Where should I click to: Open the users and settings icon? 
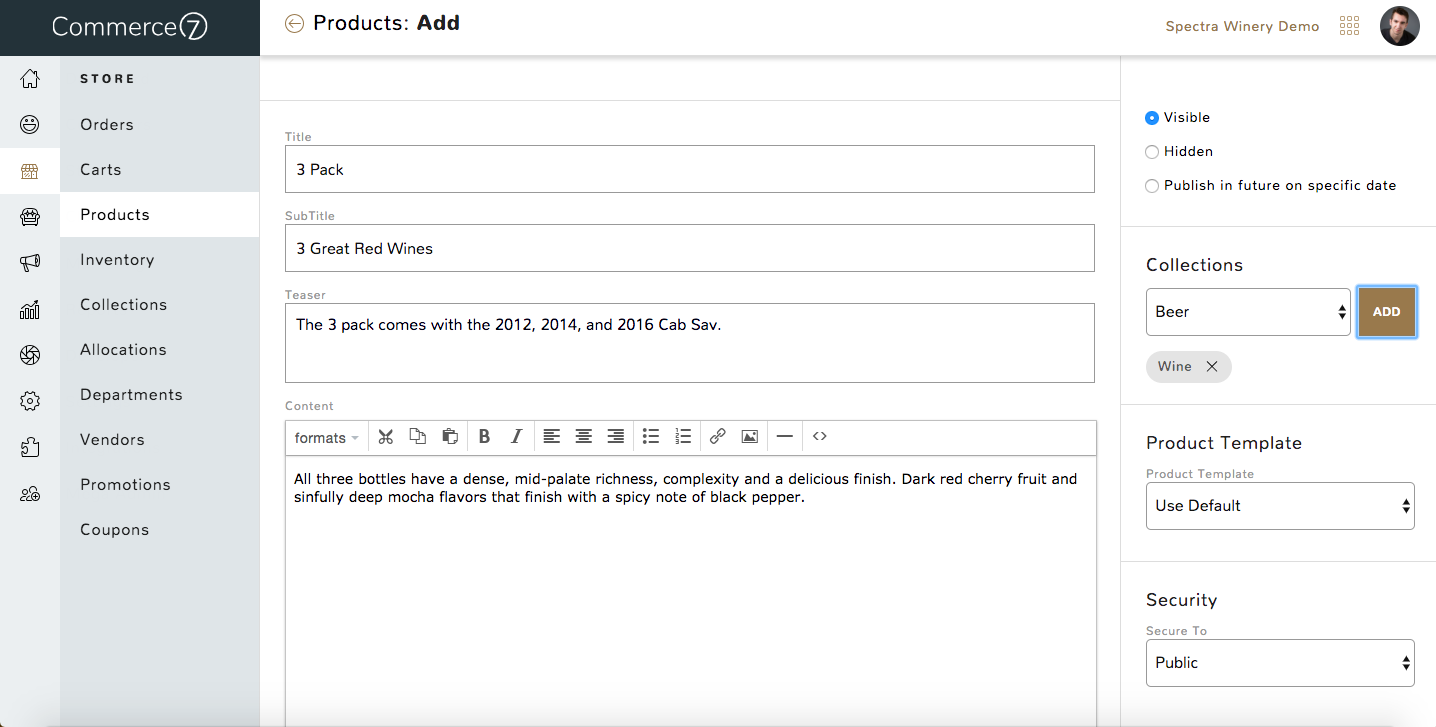[x=30, y=493]
